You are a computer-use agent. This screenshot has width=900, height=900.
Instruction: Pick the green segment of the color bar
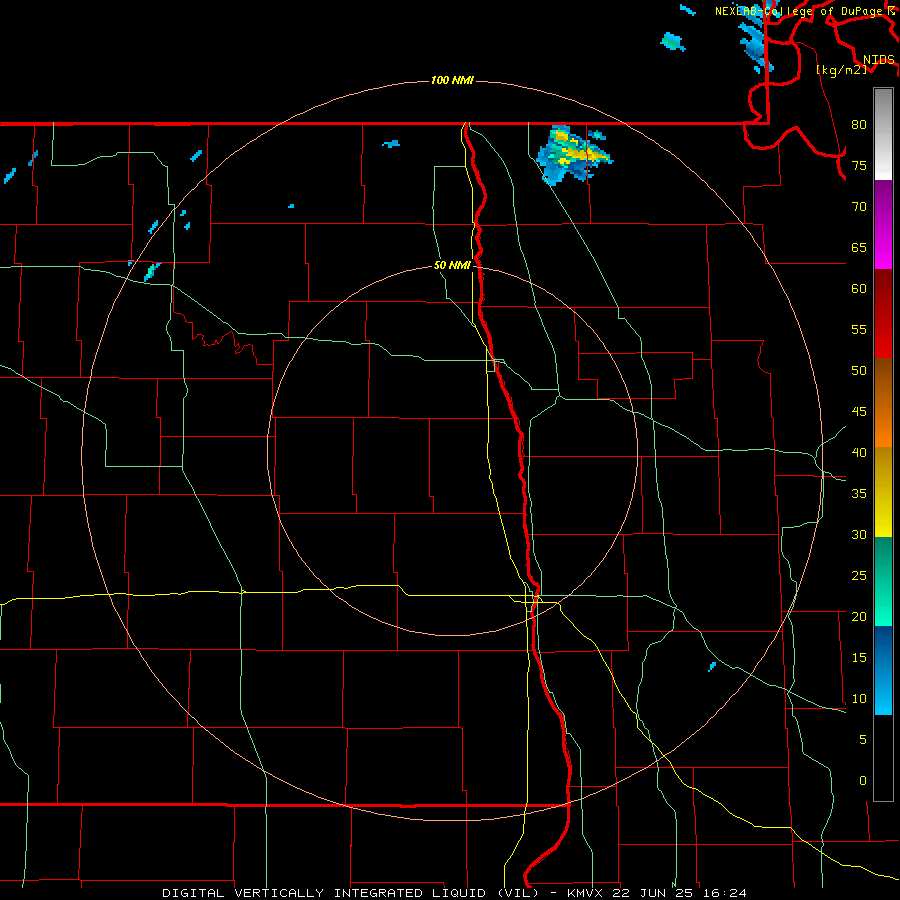tap(883, 581)
